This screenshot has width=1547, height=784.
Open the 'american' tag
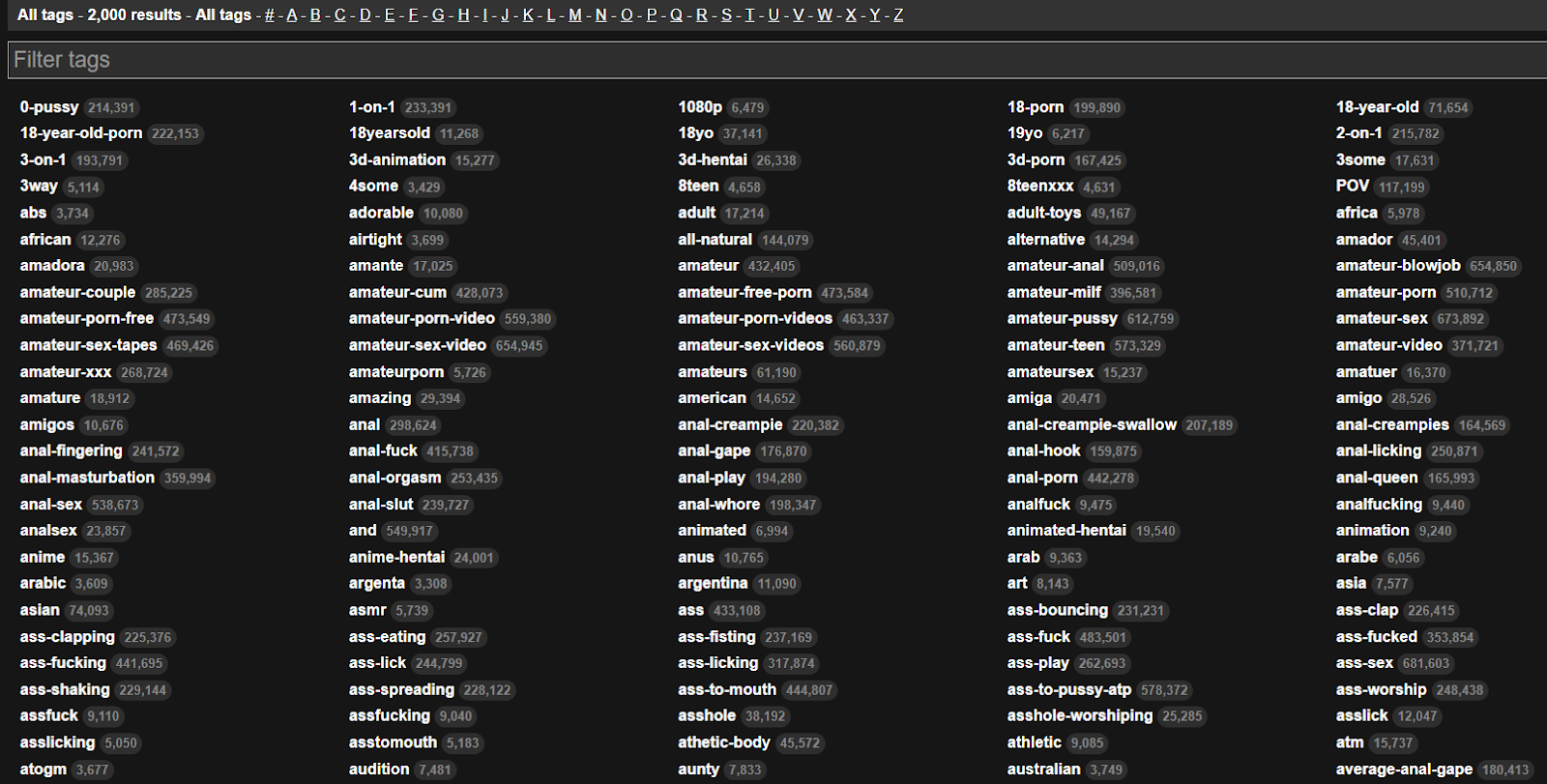[712, 398]
